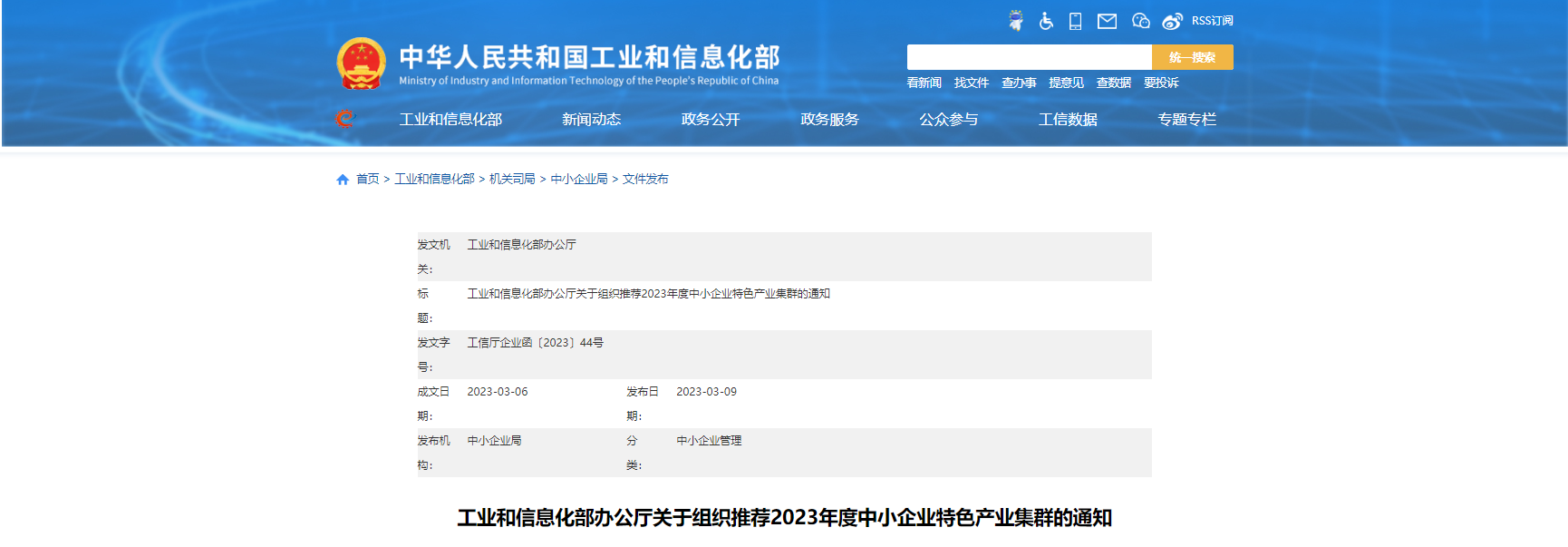Open the robot assistant icon
This screenshot has height=547, width=1568.
[1016, 21]
